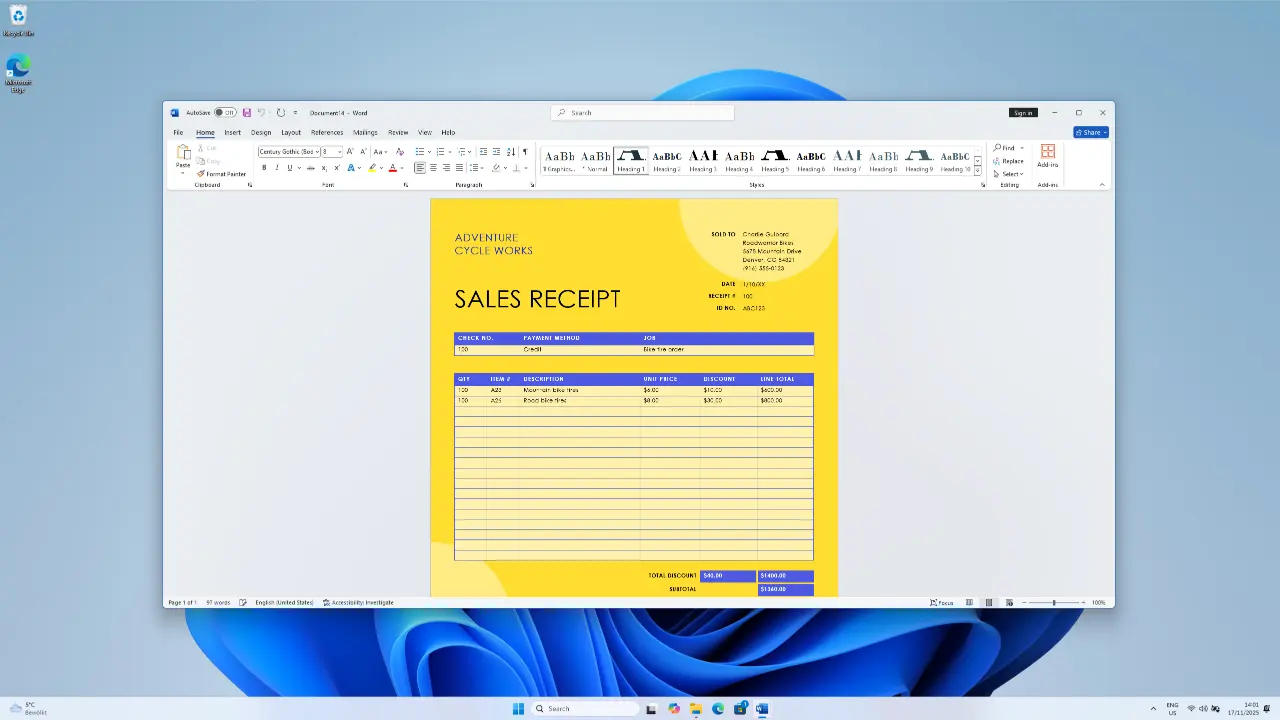The height and width of the screenshot is (720, 1280).
Task: Switch to the Review tab
Action: [398, 132]
